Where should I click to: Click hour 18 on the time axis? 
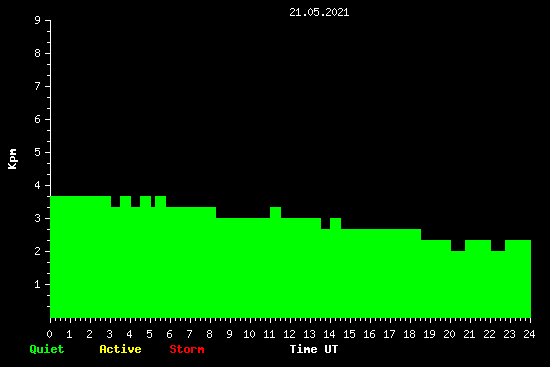tap(409, 334)
